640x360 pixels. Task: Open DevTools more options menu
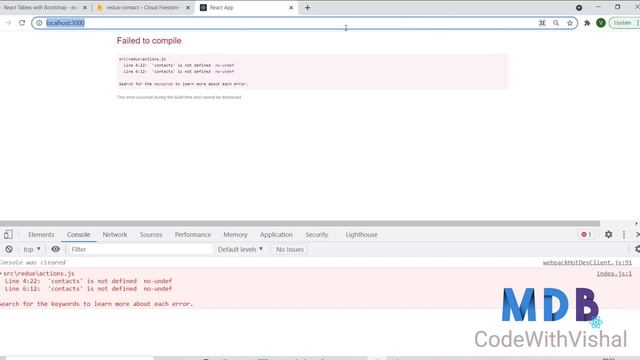(624, 234)
